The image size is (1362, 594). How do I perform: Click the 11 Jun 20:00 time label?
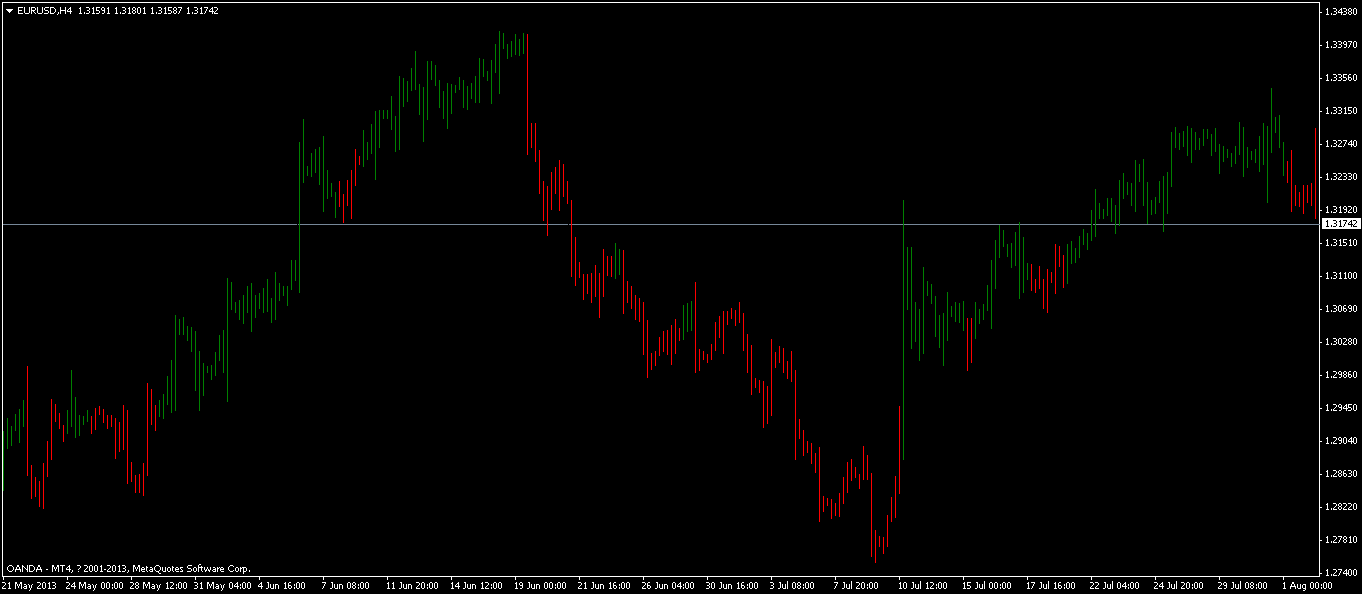[x=414, y=585]
